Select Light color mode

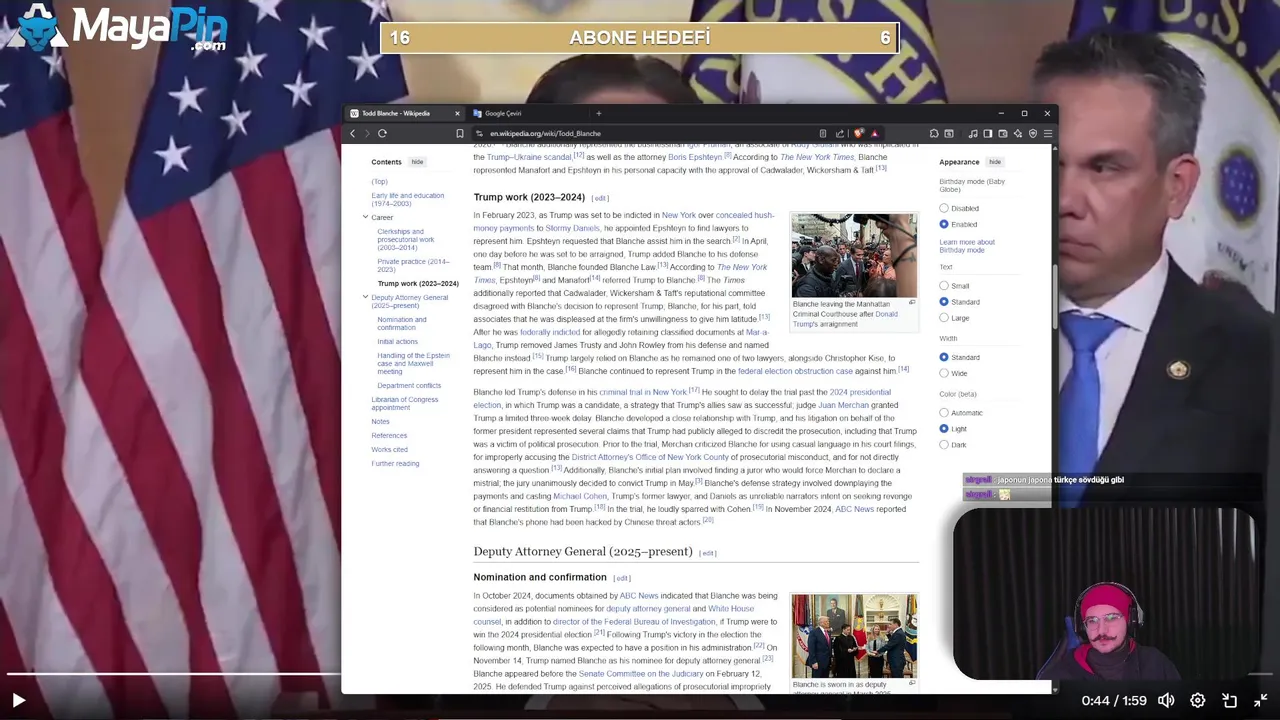[x=944, y=429]
